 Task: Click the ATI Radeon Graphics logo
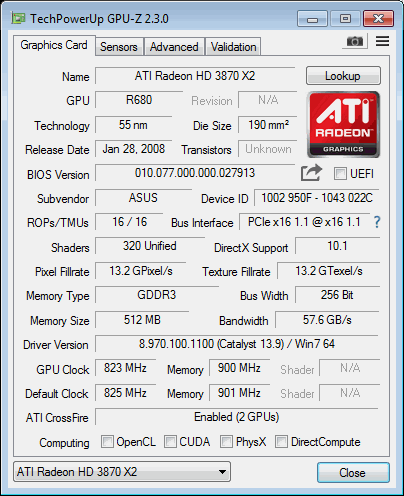click(343, 124)
